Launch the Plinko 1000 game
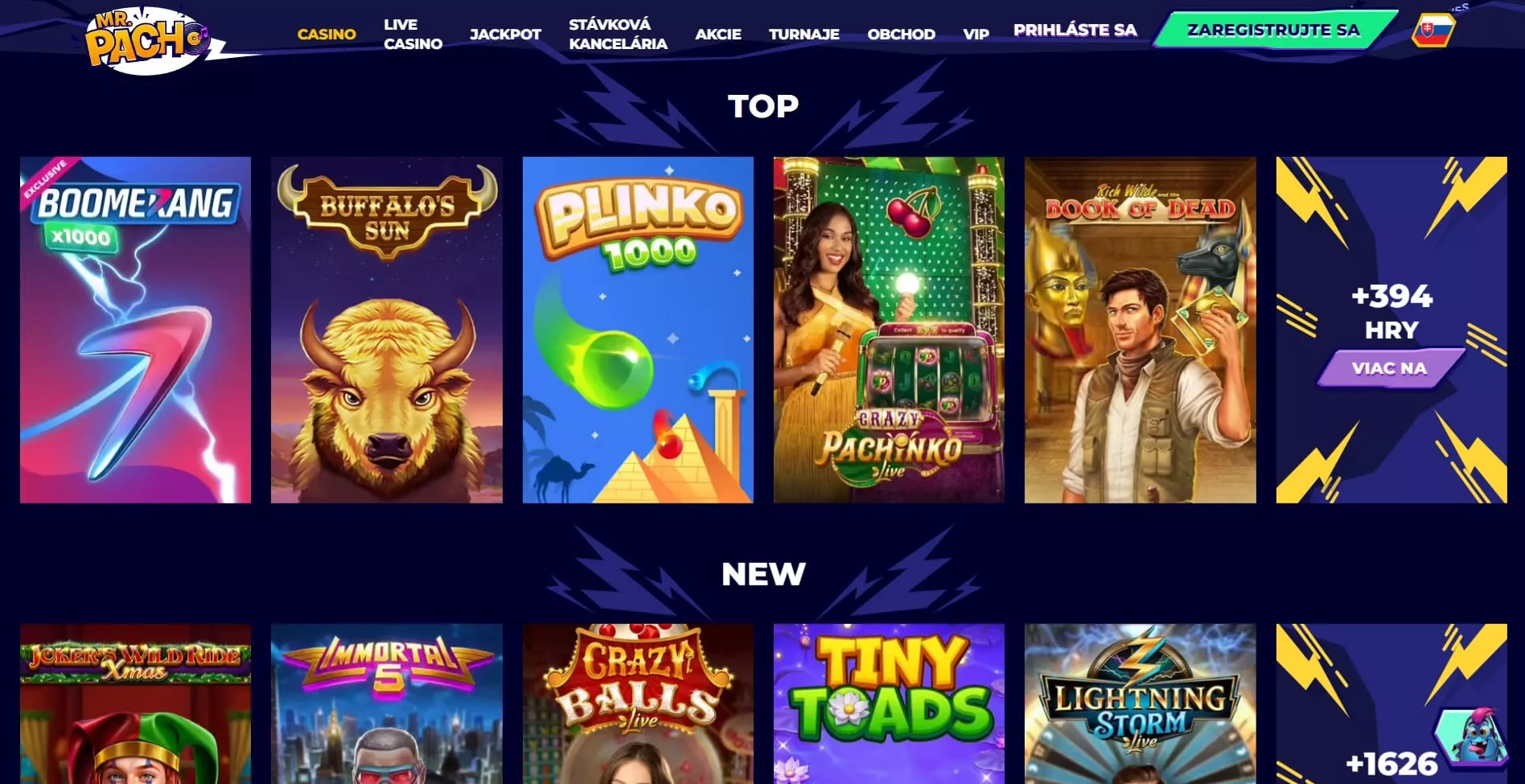This screenshot has width=1525, height=784. (638, 330)
